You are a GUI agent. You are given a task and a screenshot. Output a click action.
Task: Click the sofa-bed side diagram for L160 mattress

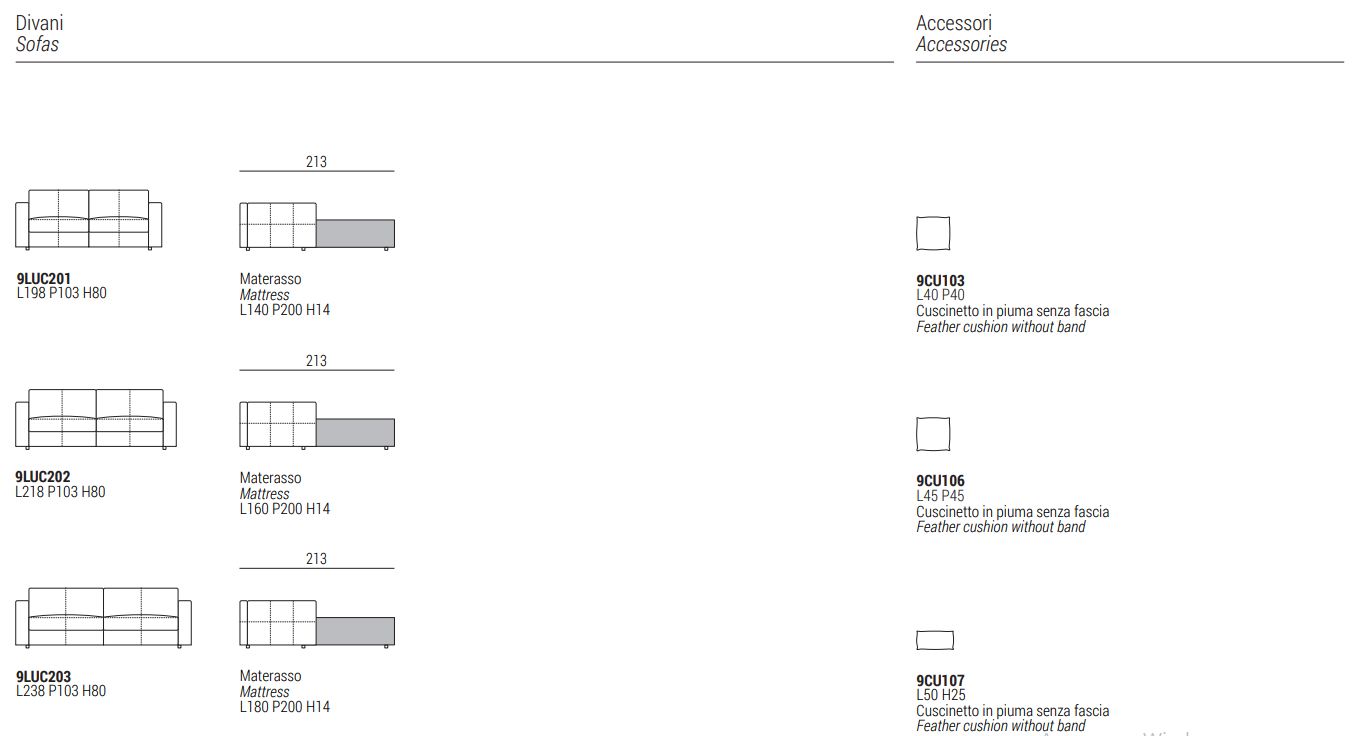(x=317, y=424)
